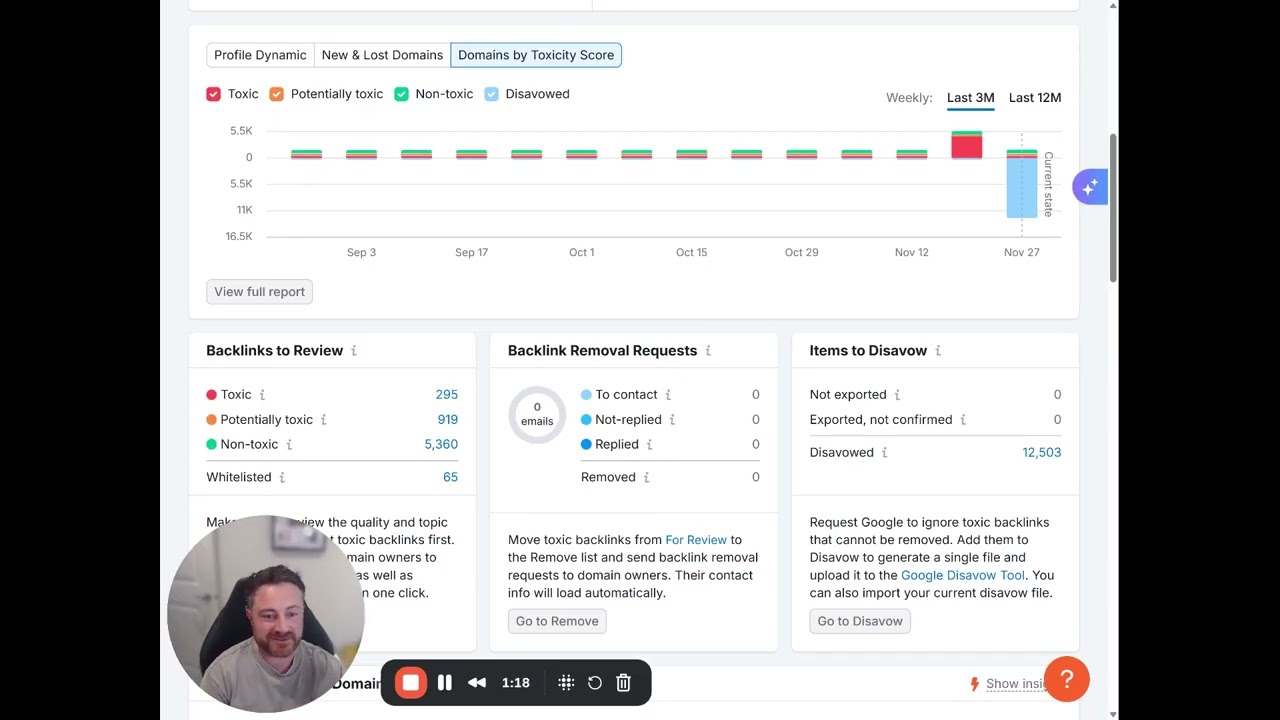Screen dimensions: 1280x720
Task: Open the orange help question button
Action: tap(1067, 680)
